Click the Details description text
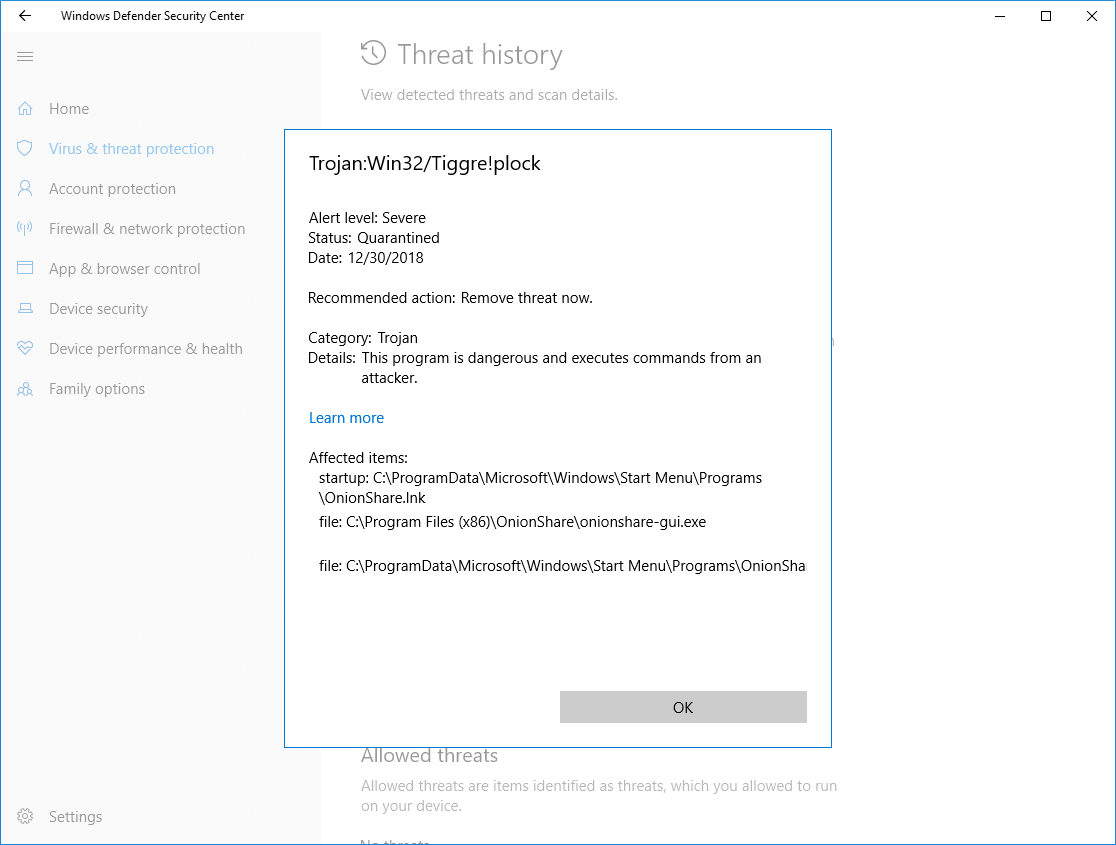 tap(562, 367)
